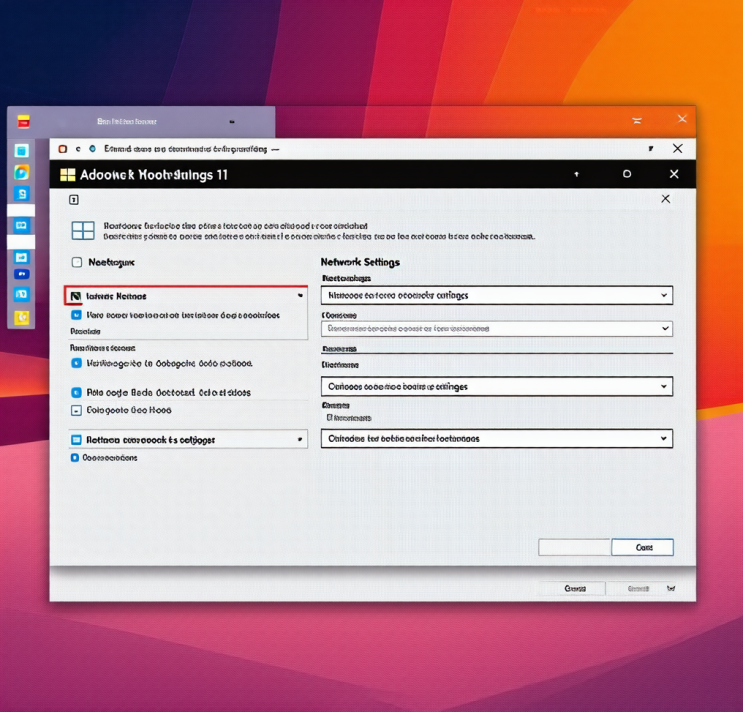
Task: Select the red-highlighted row in the left list
Action: [x=186, y=296]
